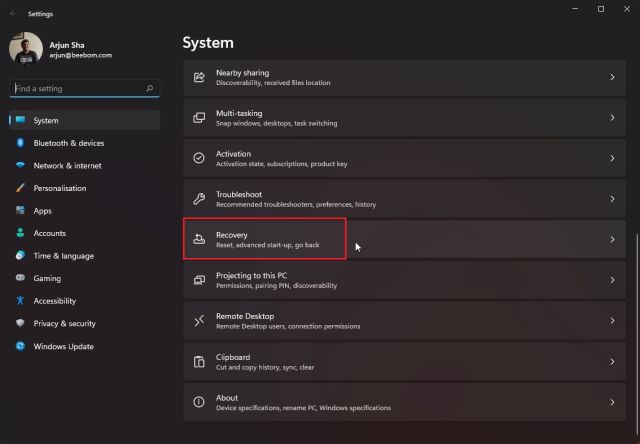Open Activation via its right chevron
Viewport: 640px width, 444px height.
coord(612,158)
